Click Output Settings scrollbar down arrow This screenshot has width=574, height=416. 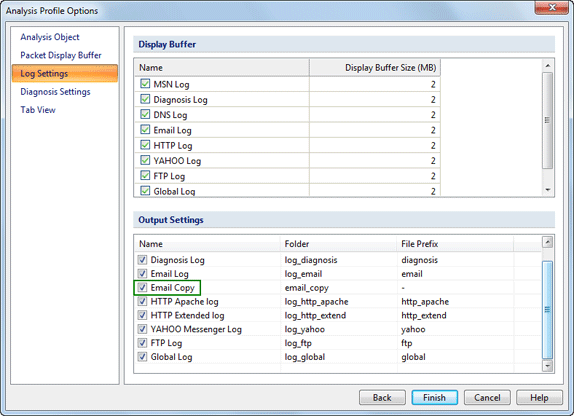pos(548,365)
